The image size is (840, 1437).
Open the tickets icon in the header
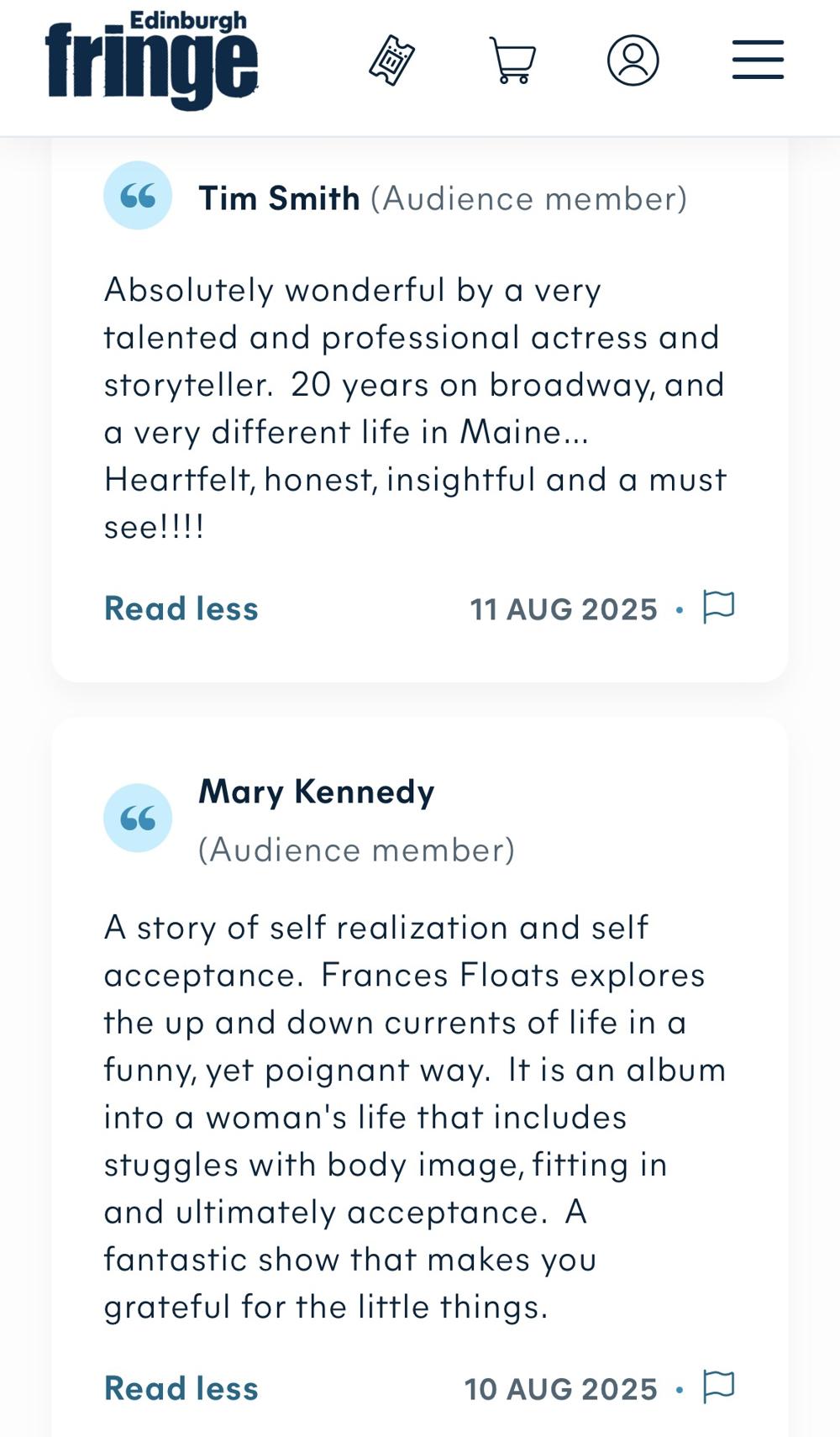[391, 61]
